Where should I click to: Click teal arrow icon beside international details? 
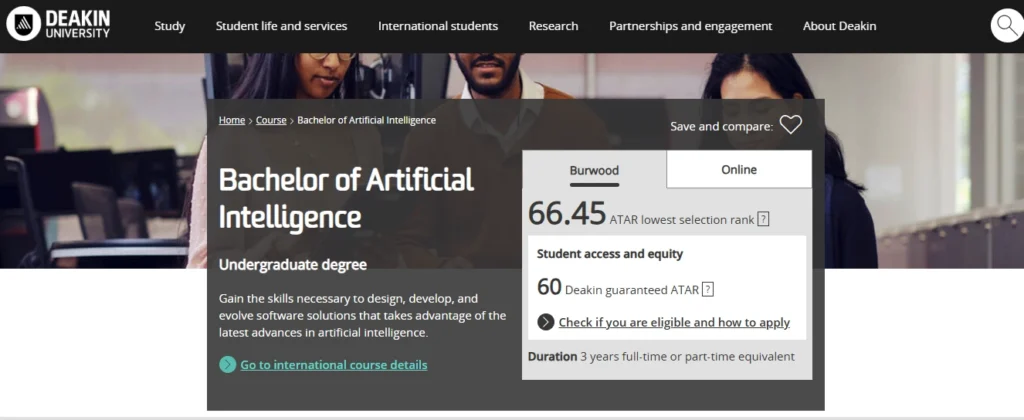click(x=228, y=365)
